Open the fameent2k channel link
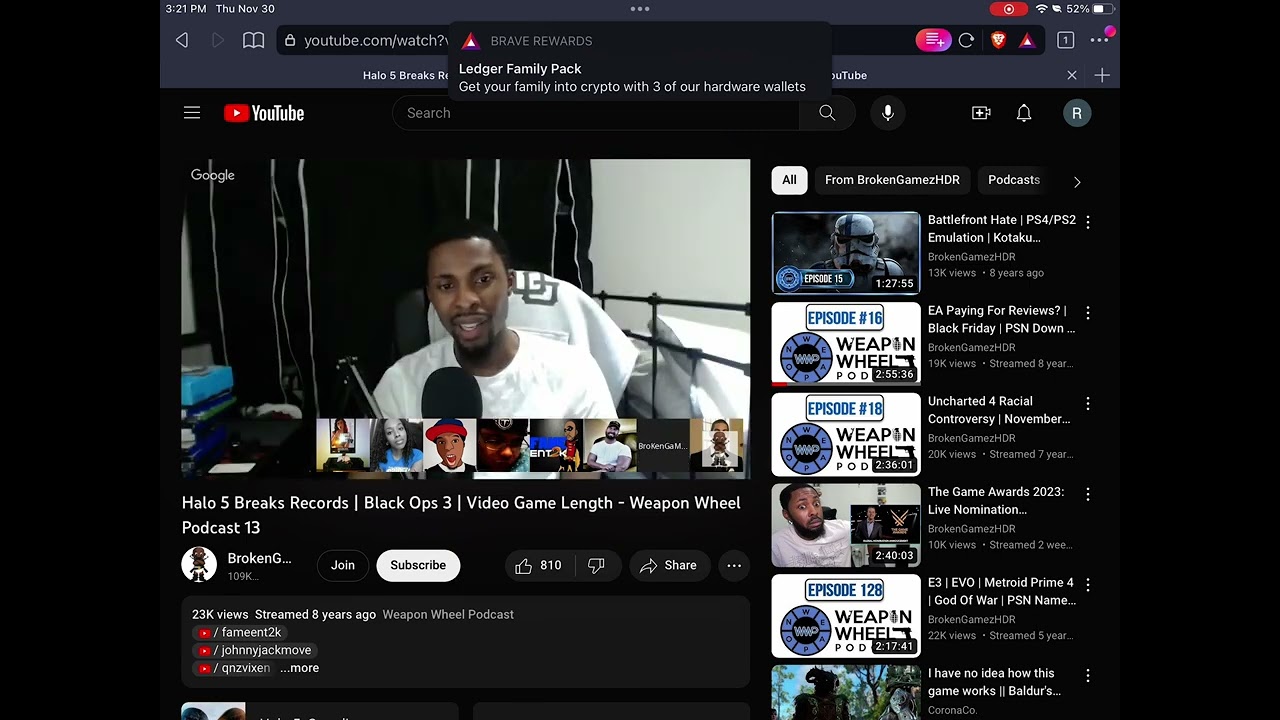 [x=240, y=632]
